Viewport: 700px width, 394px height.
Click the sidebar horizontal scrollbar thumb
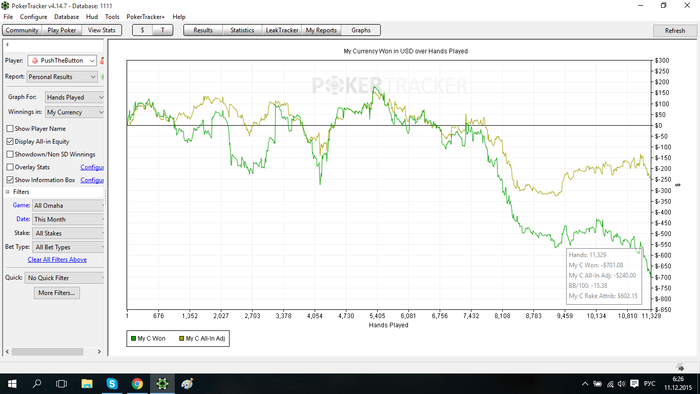pyautogui.click(x=47, y=352)
